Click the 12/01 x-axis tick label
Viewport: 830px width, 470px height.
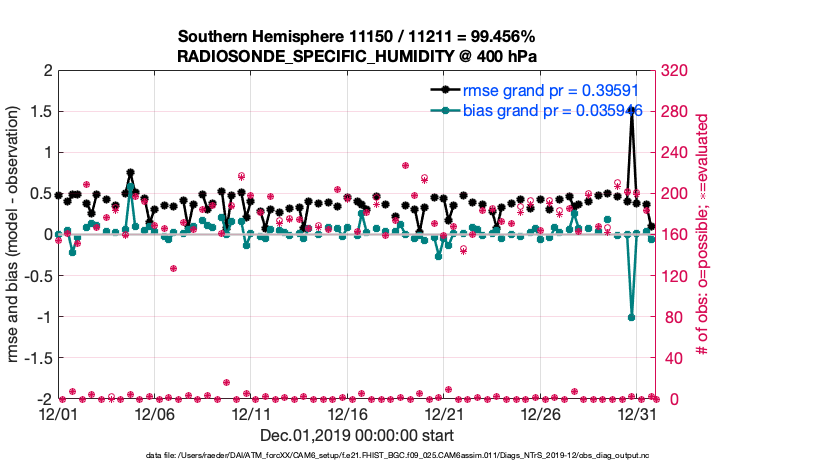coord(59,412)
